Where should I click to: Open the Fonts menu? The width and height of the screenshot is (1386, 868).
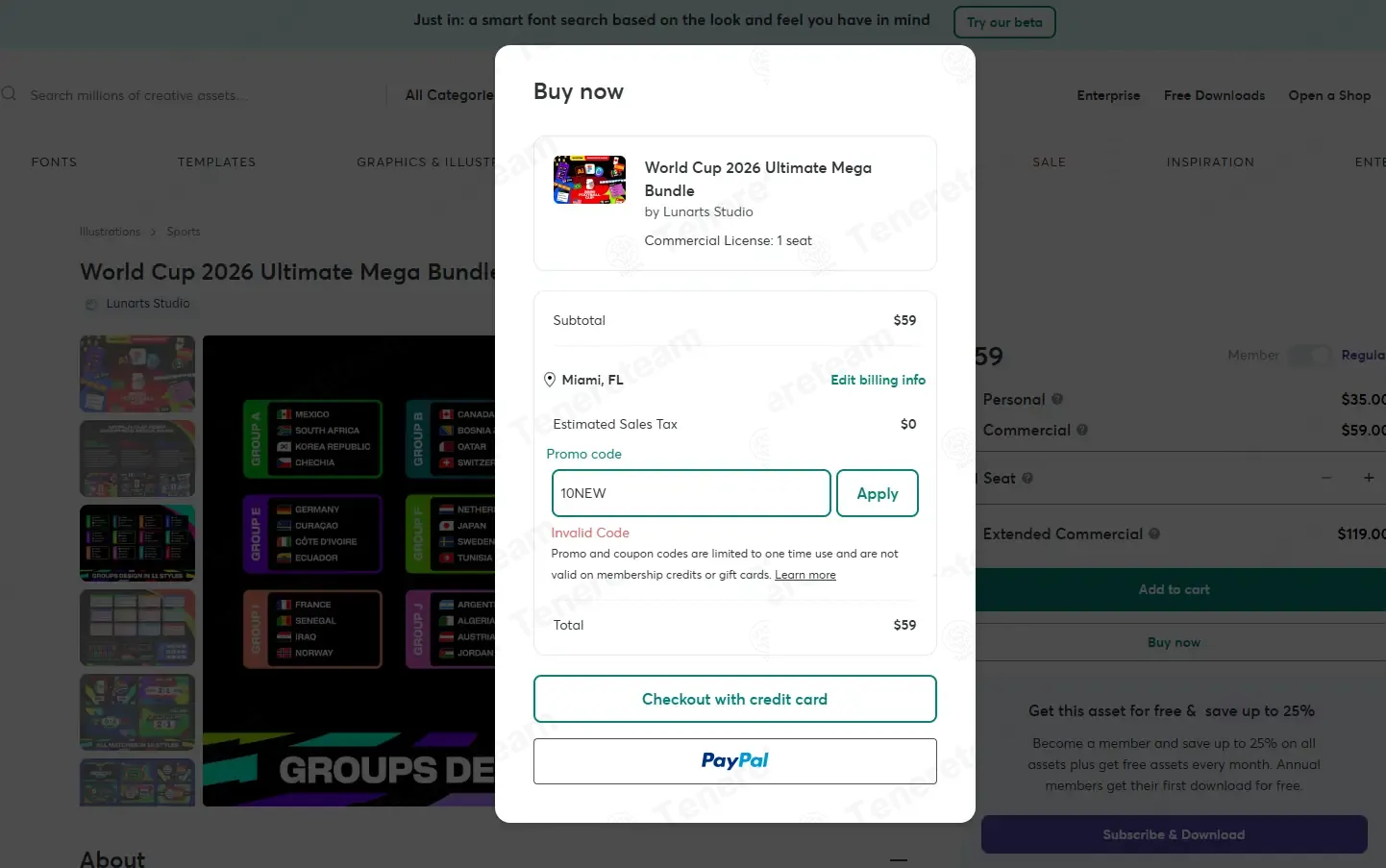[54, 162]
